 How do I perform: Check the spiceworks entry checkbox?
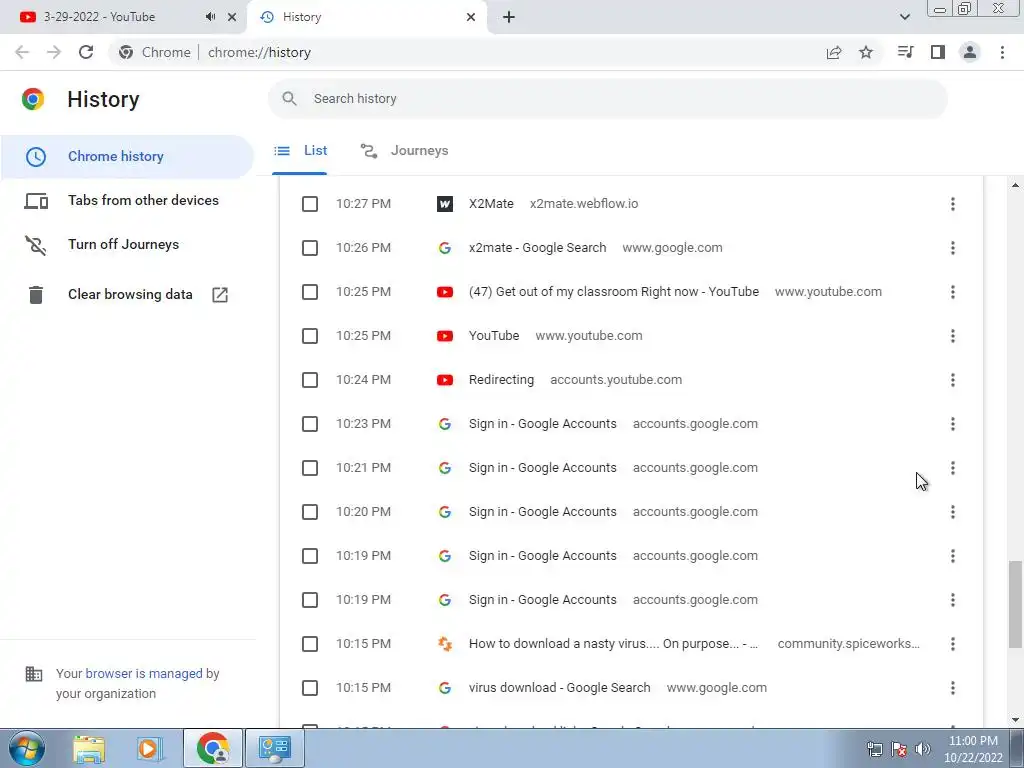[x=310, y=644]
